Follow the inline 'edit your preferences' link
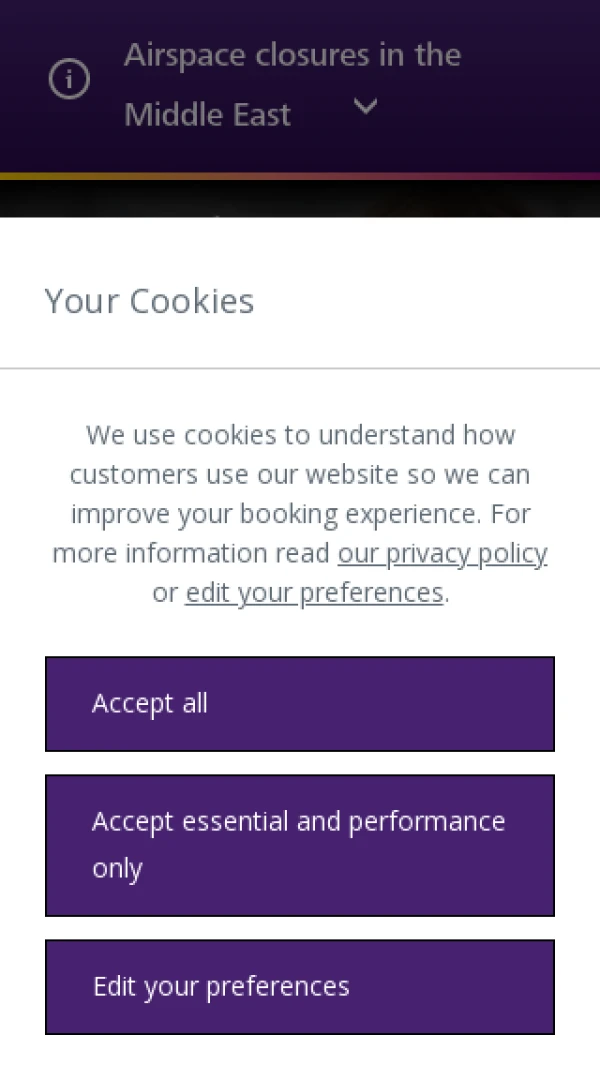Screen dimensions: 600x1065 (314, 593)
